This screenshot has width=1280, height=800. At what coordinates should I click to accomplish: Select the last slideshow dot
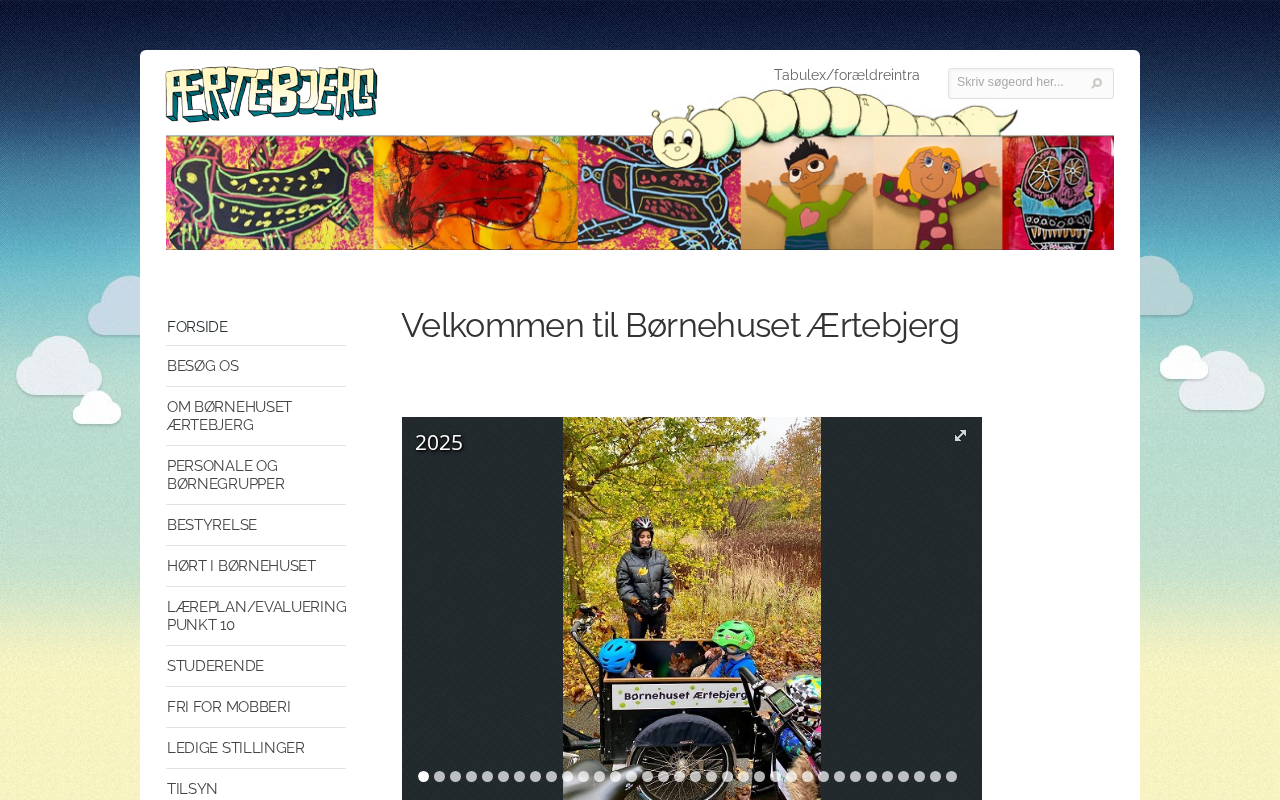[951, 776]
